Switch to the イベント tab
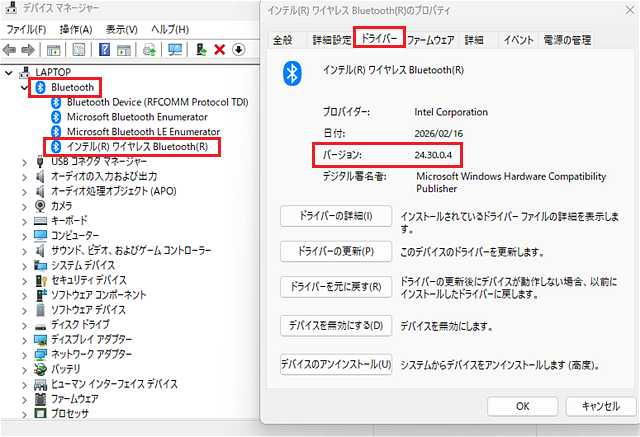 pos(518,40)
